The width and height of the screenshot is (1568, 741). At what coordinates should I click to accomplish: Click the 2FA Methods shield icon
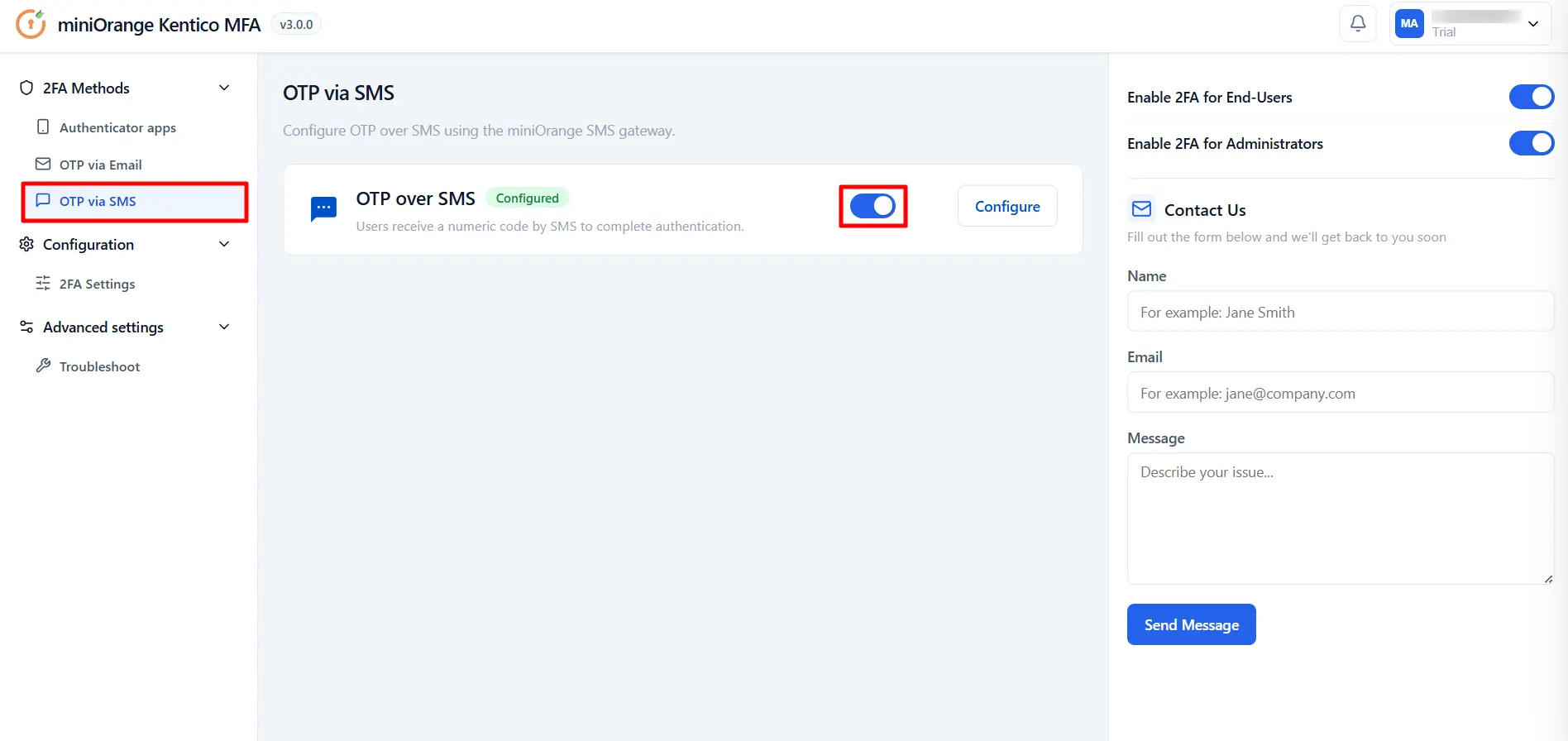pyautogui.click(x=26, y=88)
